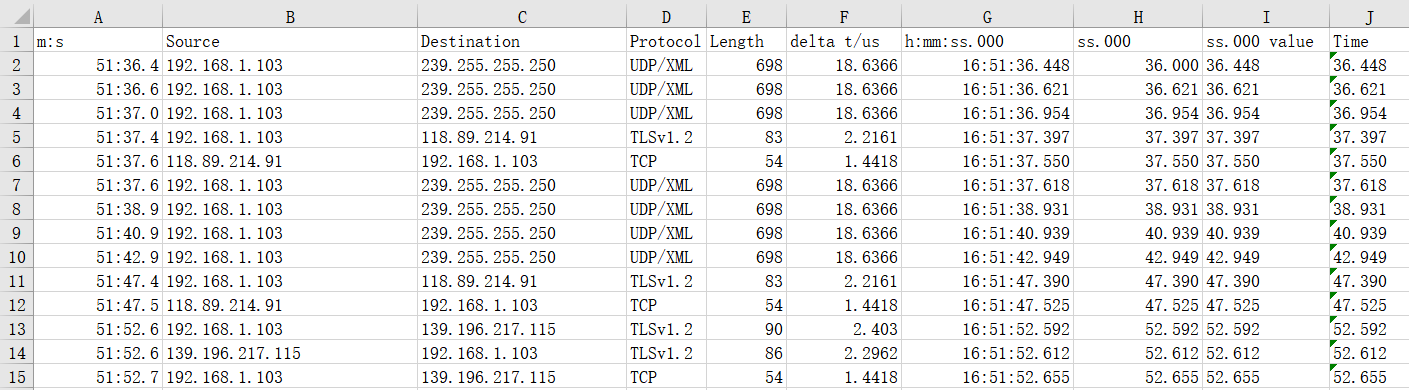Select row 13 header
The width and height of the screenshot is (1409, 390).
click(x=17, y=329)
